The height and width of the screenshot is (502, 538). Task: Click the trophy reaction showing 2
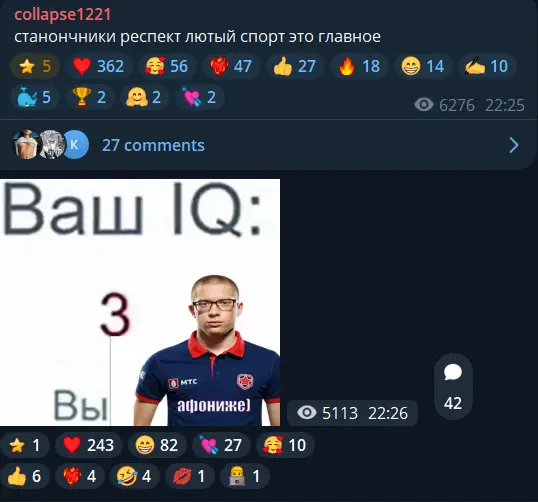(89, 97)
